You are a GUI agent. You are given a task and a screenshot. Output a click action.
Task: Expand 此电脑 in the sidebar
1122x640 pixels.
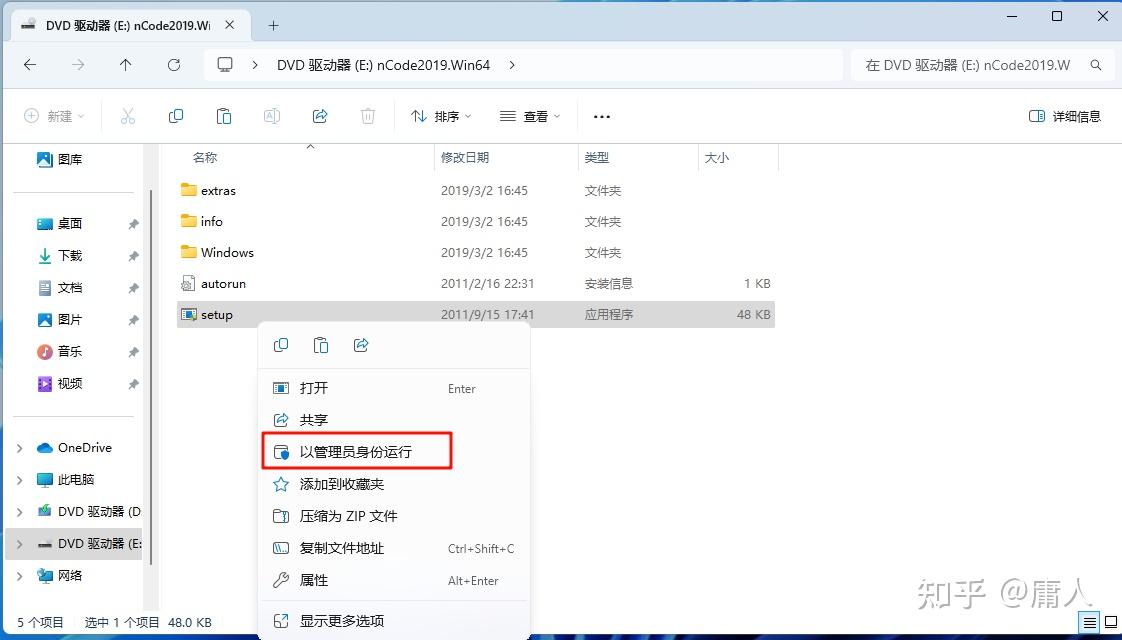20,479
